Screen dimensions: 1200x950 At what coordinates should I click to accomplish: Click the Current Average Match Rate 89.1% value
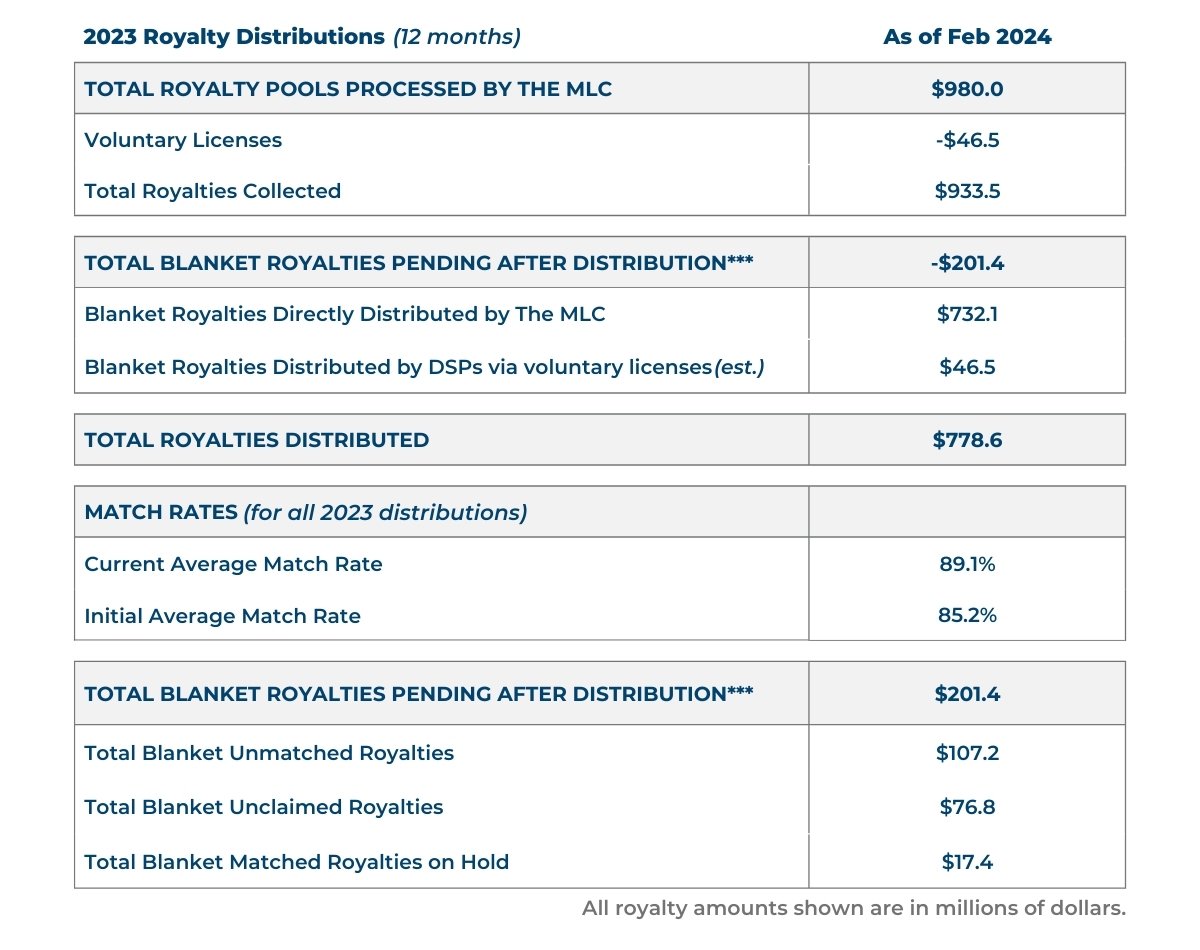(x=966, y=564)
